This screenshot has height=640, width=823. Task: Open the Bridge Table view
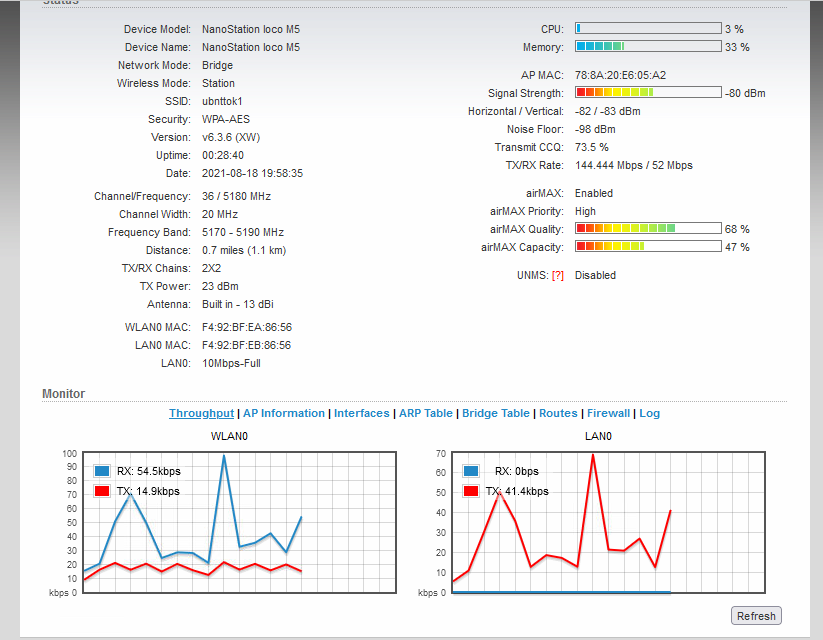[495, 413]
